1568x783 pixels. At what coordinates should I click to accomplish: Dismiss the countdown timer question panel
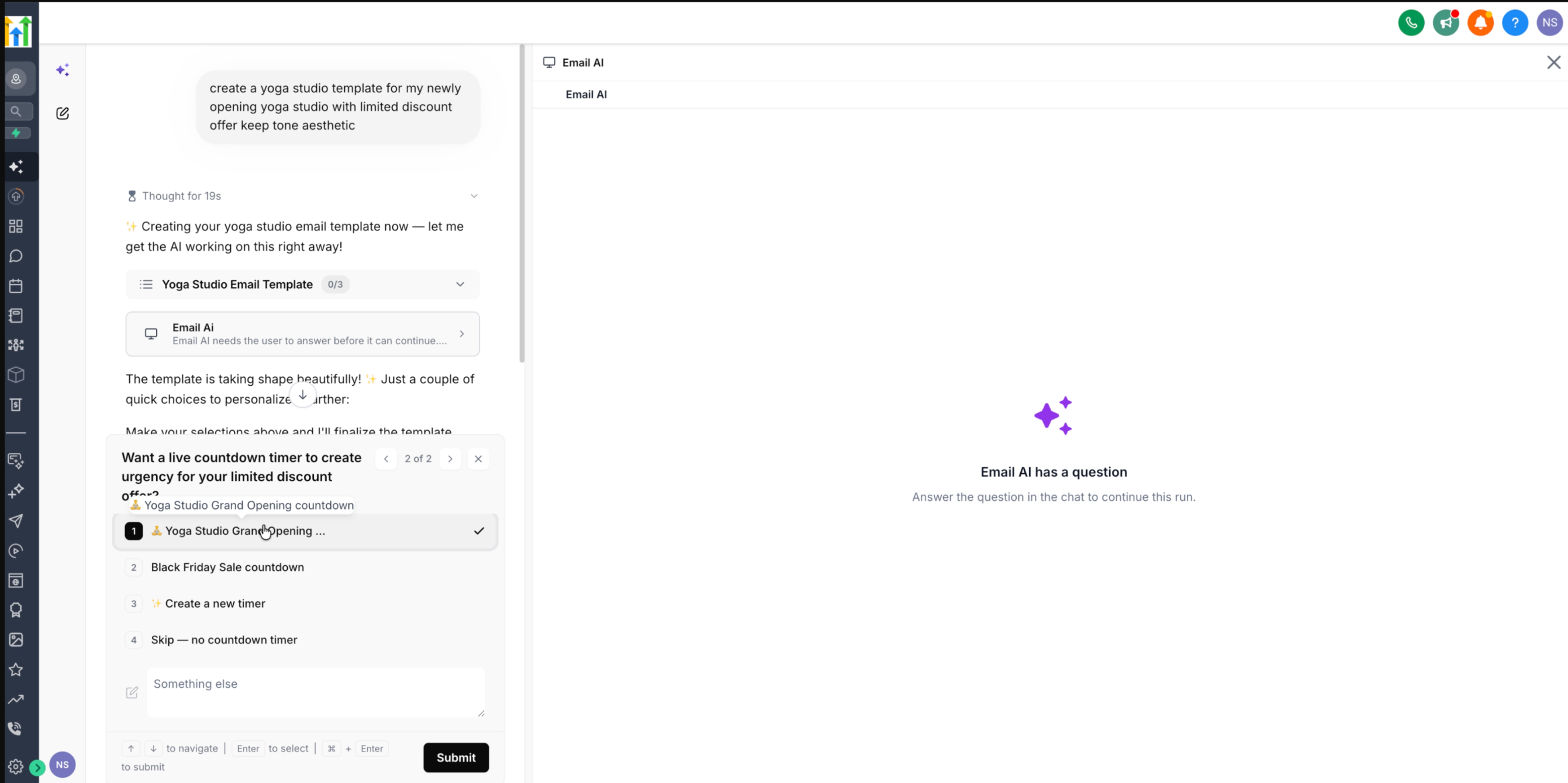pos(478,459)
